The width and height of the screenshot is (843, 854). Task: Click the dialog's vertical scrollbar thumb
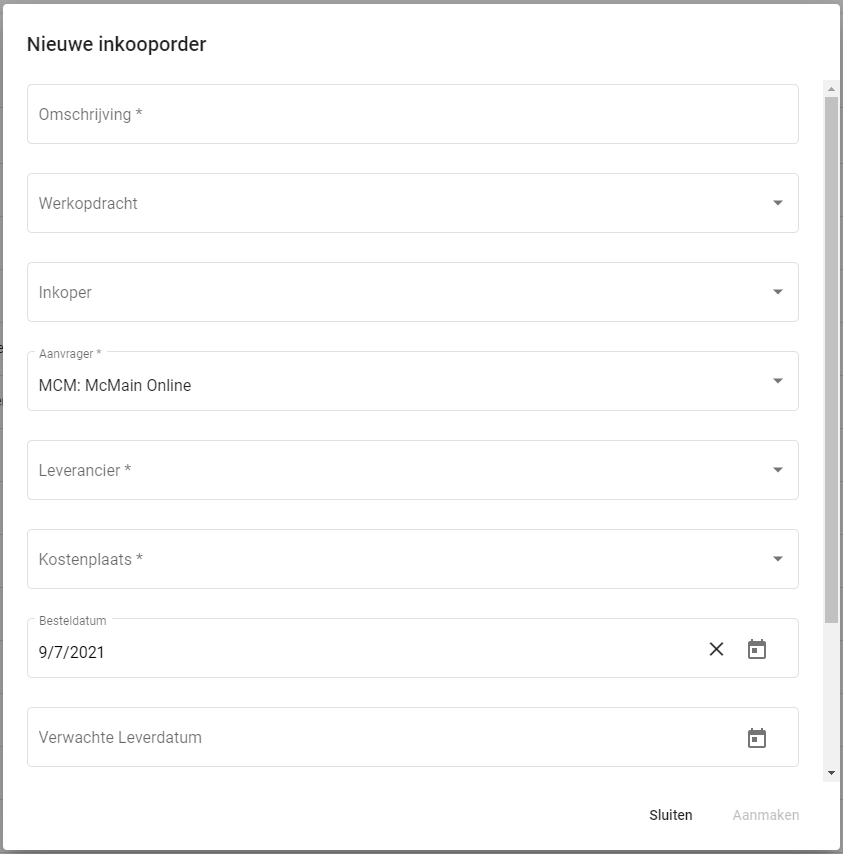click(x=831, y=360)
